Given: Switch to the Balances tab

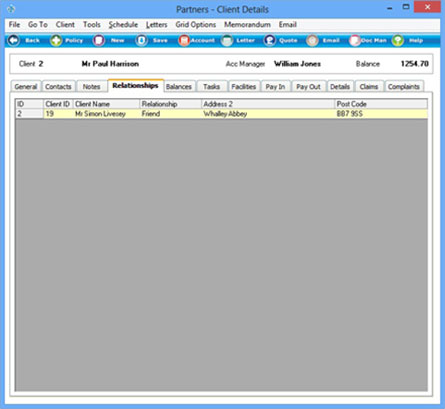Looking at the screenshot, I should click(179, 87).
